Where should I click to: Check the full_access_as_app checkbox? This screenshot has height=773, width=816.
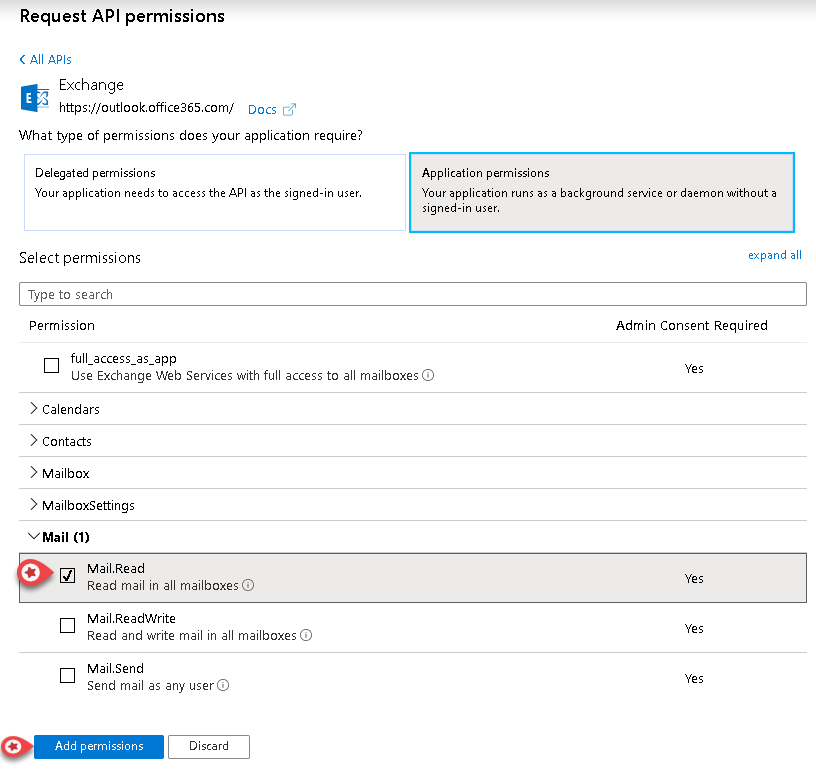[x=52, y=366]
